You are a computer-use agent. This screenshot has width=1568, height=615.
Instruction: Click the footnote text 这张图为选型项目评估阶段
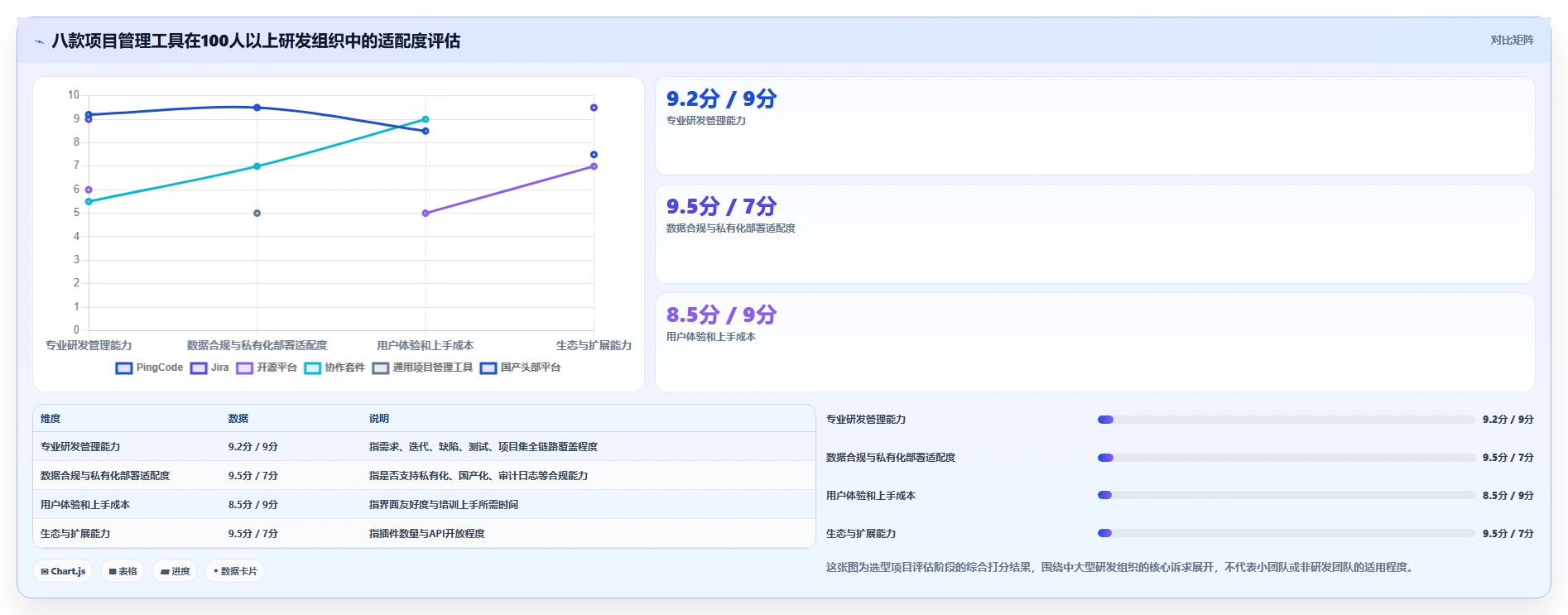click(1122, 568)
